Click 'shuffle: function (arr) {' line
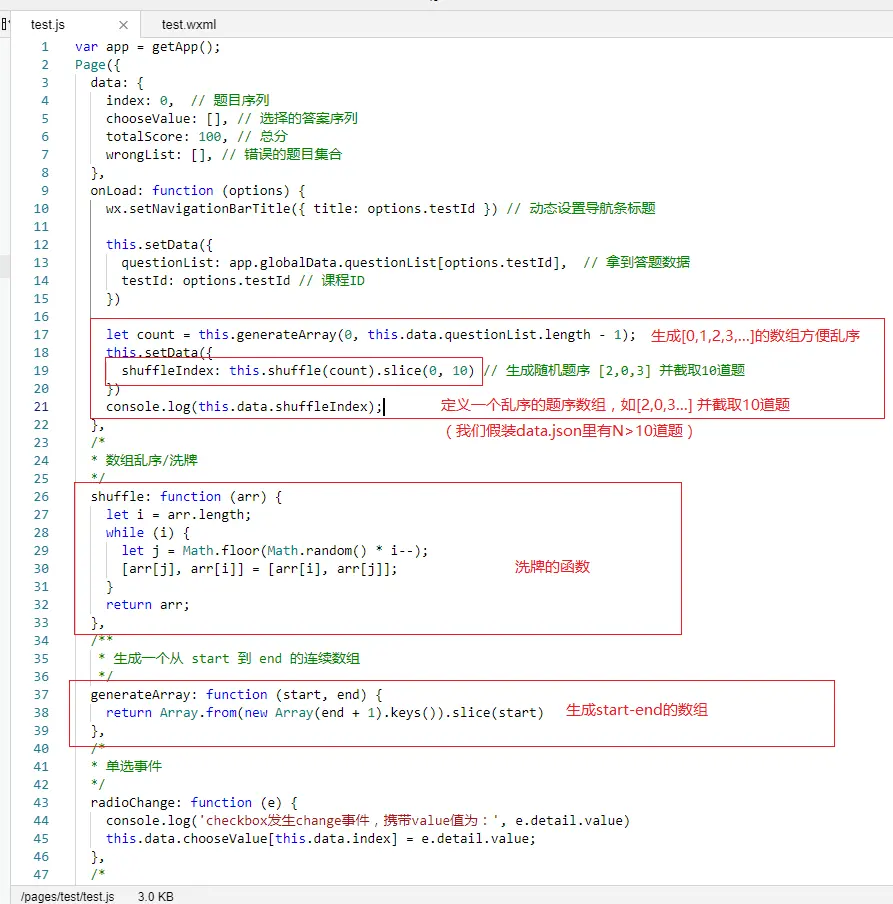Viewport: 893px width, 904px height. point(186,496)
